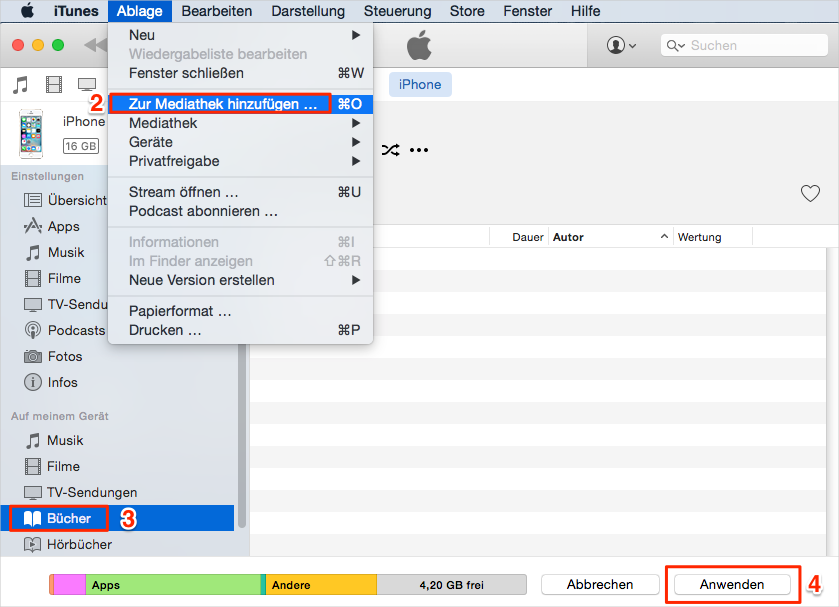
Task: Open the Darstellung menu
Action: [308, 11]
